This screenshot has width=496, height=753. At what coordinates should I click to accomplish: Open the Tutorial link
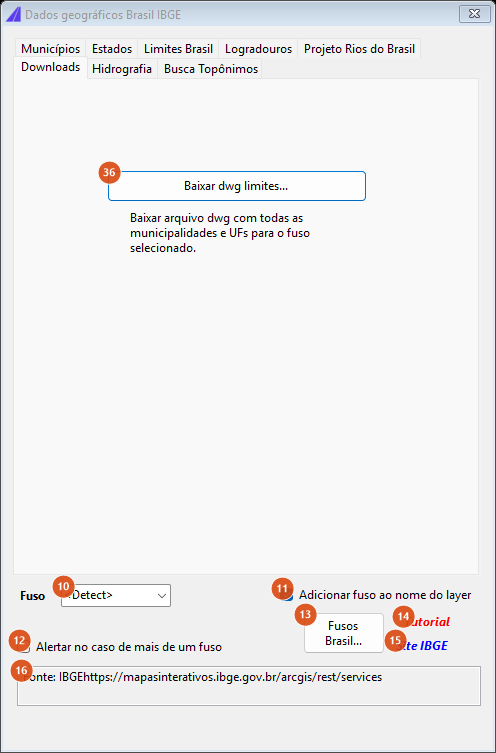(427, 622)
